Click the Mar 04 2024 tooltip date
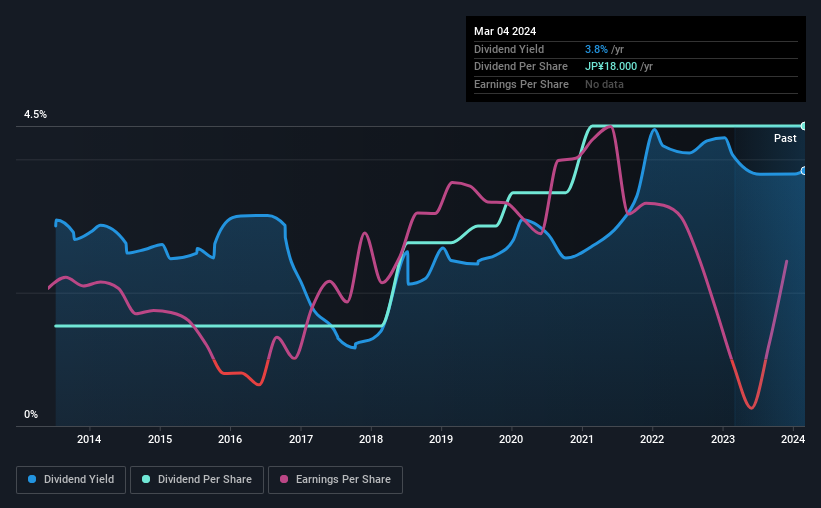Viewport: 821px width, 508px height. click(505, 31)
